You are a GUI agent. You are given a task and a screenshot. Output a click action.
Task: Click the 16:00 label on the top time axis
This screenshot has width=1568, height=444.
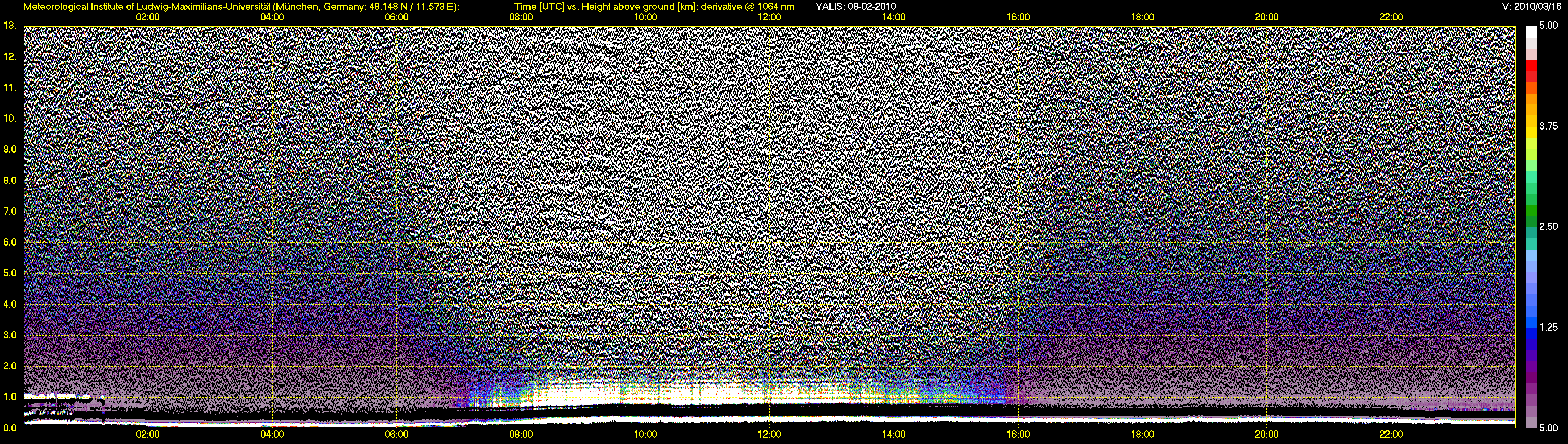click(x=1018, y=17)
